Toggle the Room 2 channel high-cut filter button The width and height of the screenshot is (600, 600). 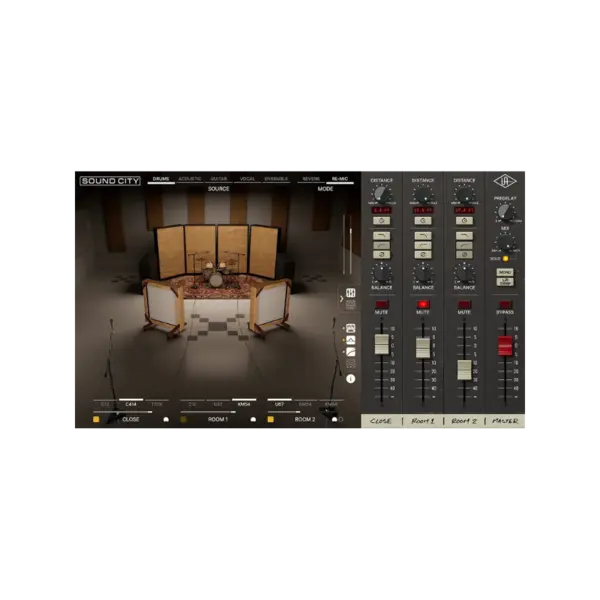464,236
